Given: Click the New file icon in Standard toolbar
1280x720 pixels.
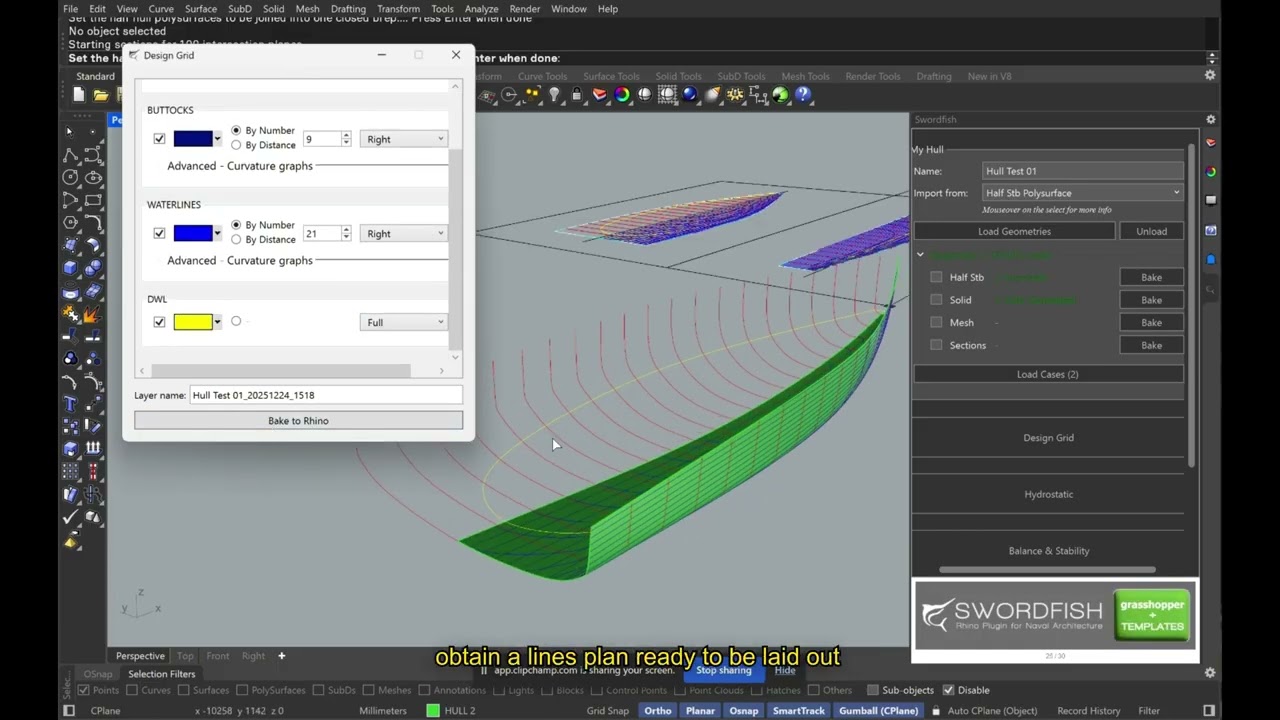Looking at the screenshot, I should (x=79, y=95).
